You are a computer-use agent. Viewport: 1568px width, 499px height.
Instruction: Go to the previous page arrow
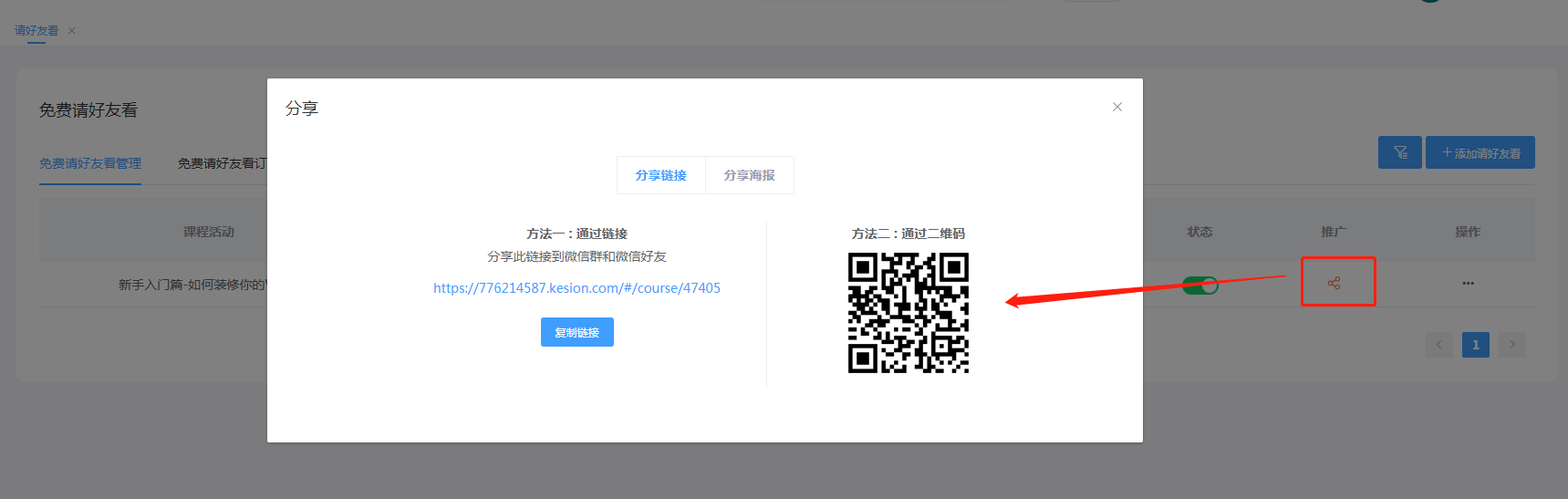click(x=1439, y=345)
